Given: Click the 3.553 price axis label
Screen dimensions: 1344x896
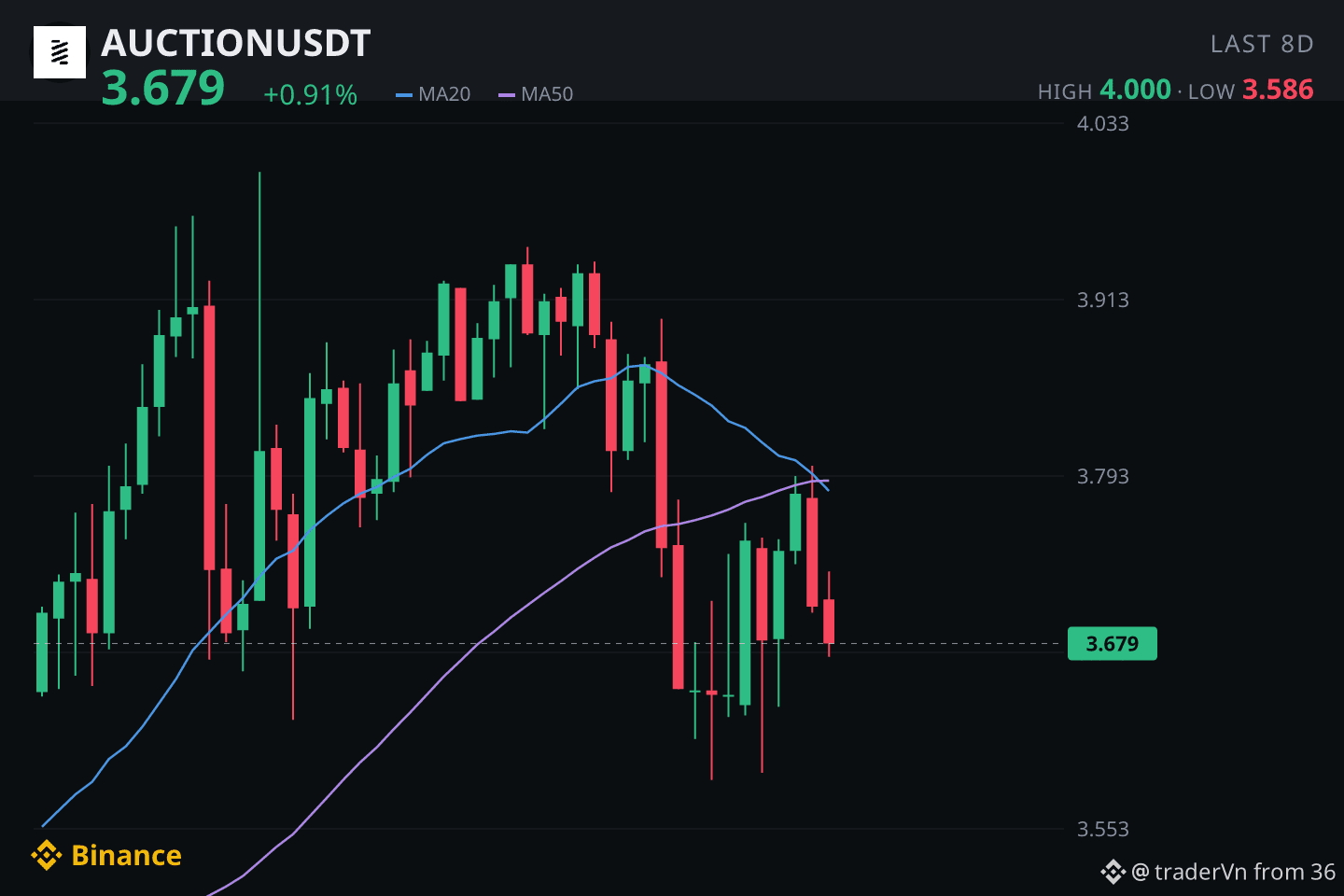Looking at the screenshot, I should (1103, 830).
